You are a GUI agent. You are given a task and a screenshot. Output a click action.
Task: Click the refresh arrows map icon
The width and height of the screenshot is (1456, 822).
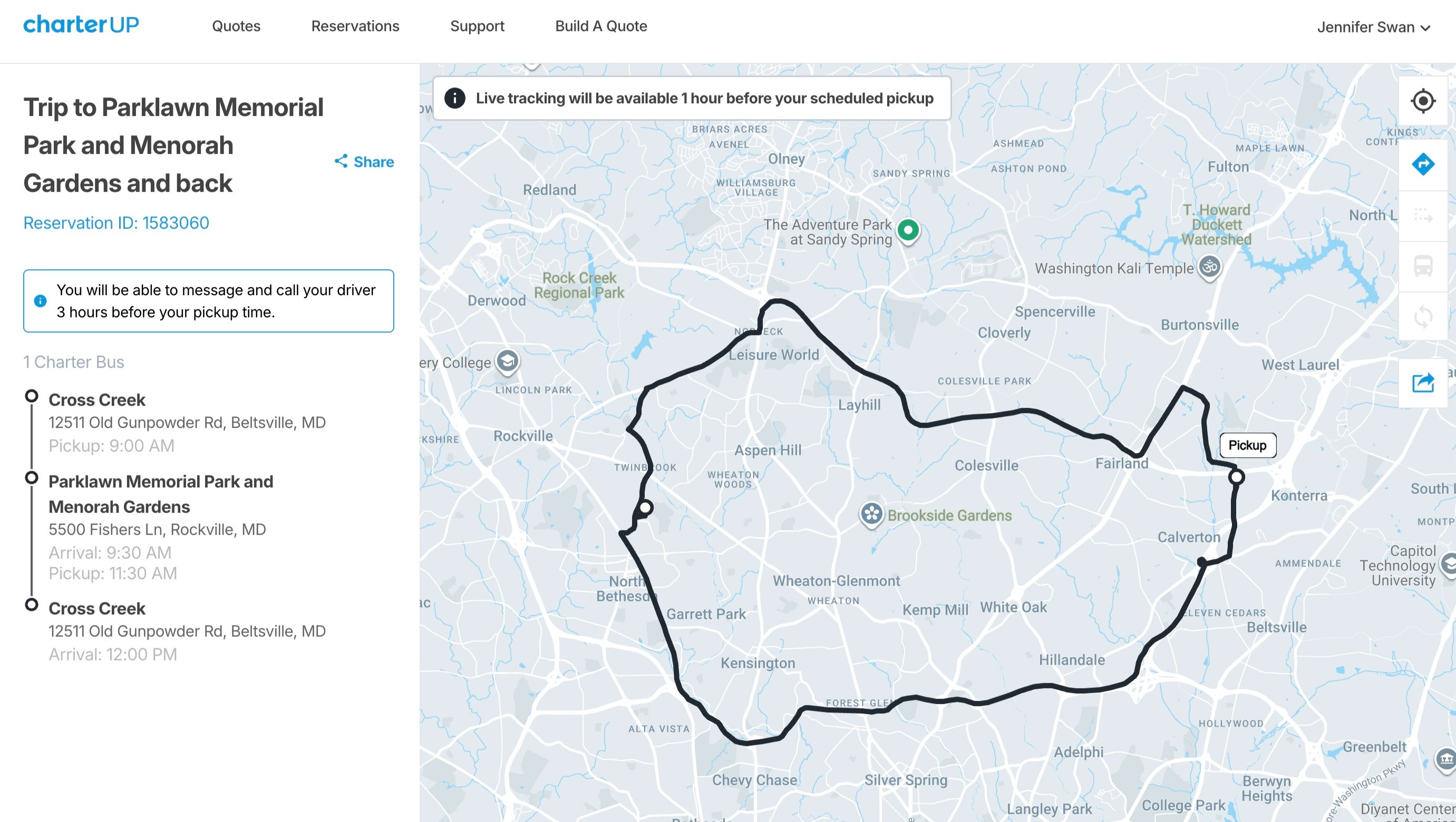tap(1423, 317)
